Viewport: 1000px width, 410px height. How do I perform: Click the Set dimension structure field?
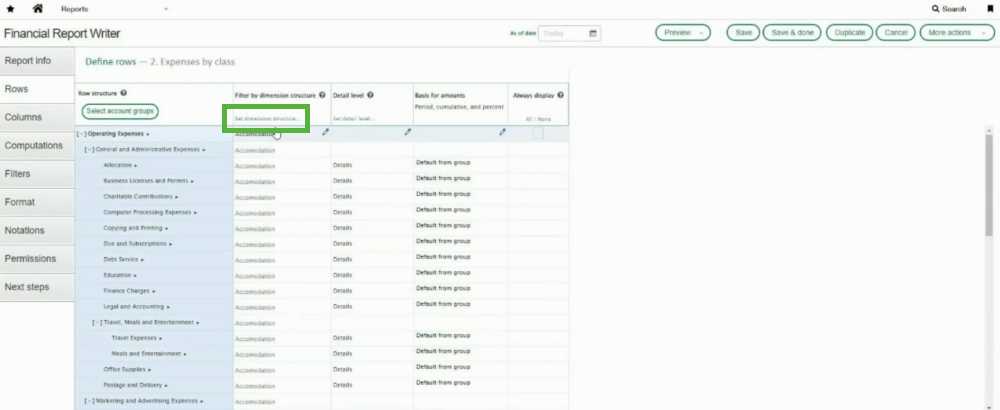[x=267, y=119]
